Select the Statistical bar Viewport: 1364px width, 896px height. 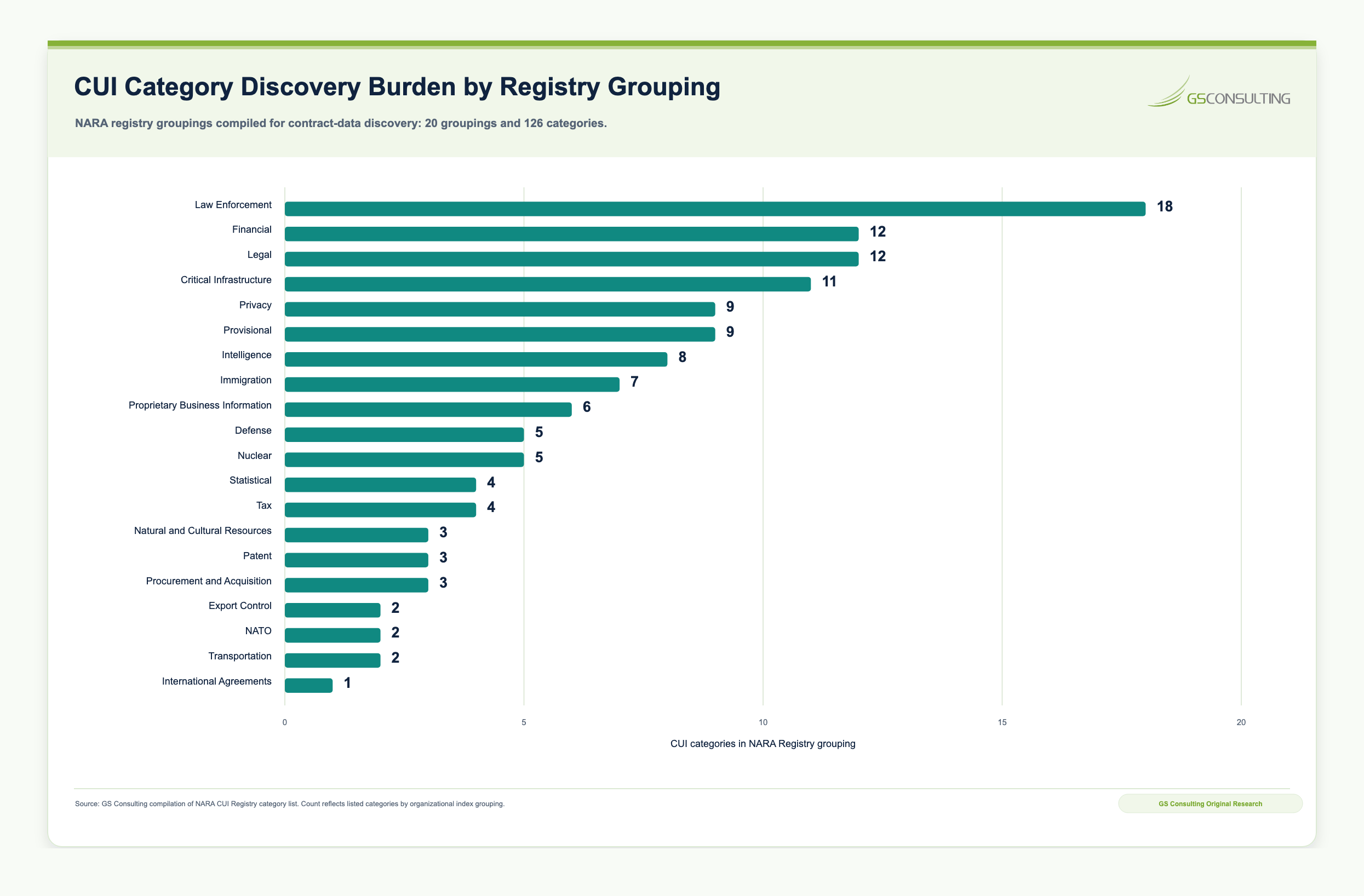click(380, 485)
